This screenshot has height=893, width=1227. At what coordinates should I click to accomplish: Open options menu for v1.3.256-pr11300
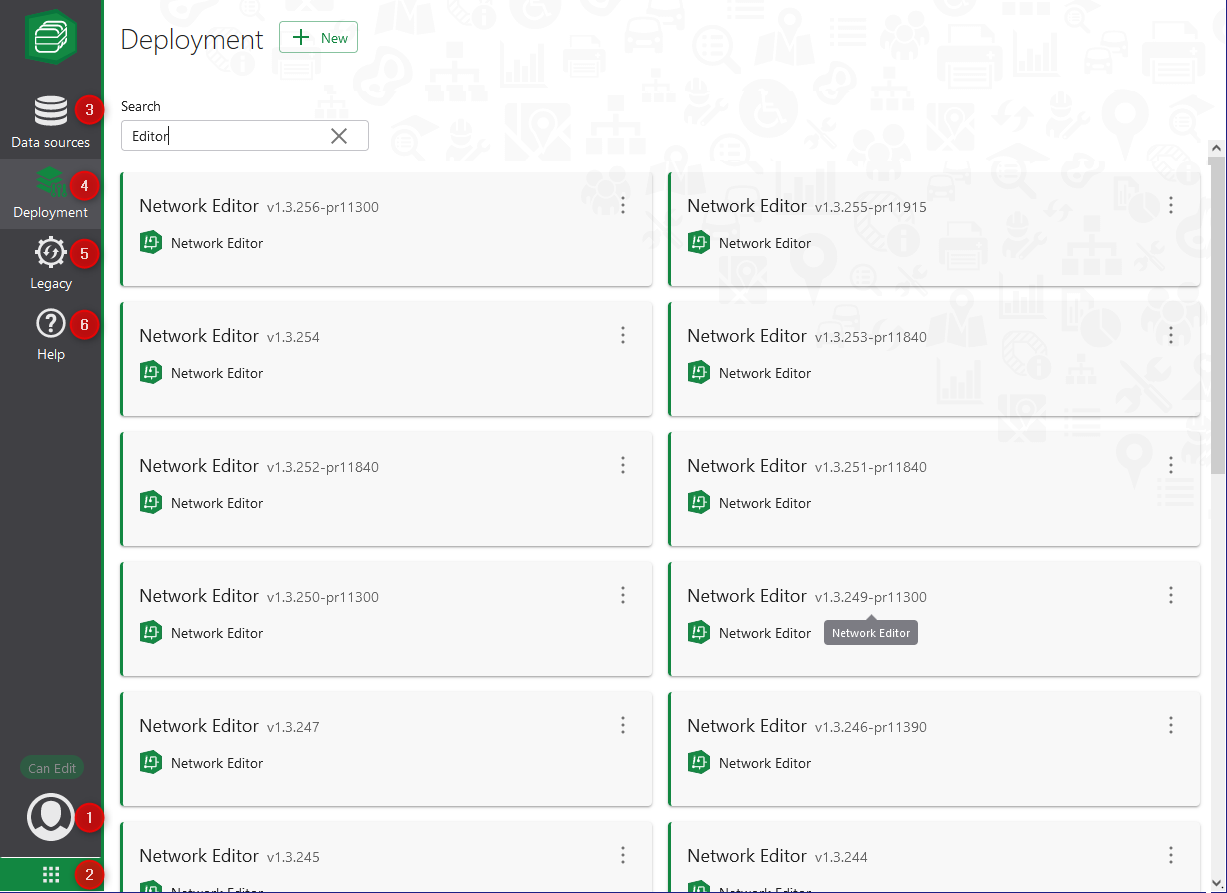623,205
